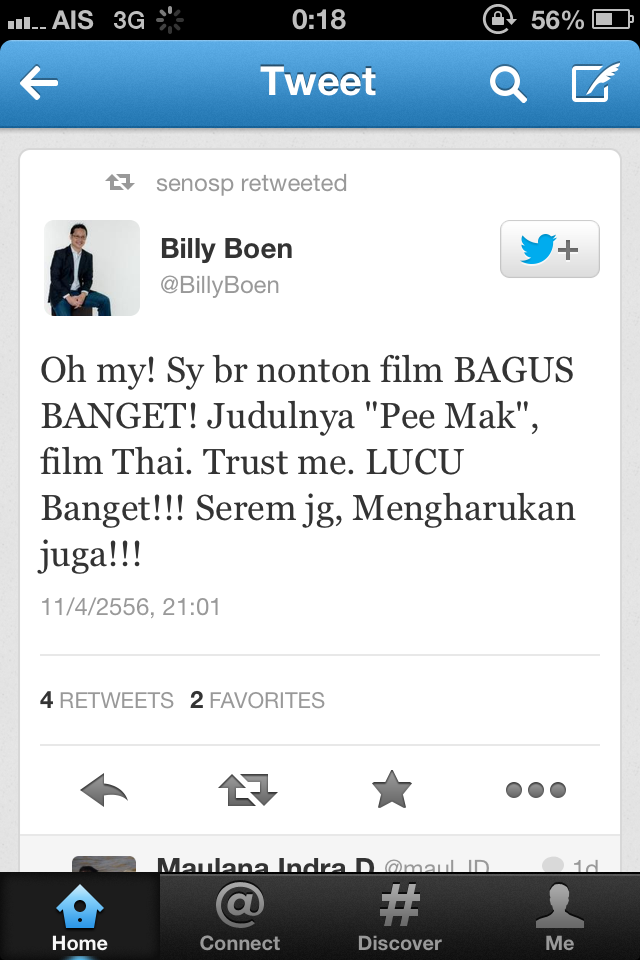The width and height of the screenshot is (640, 960).
Task: Favorite the tweet with star icon
Action: click(392, 789)
